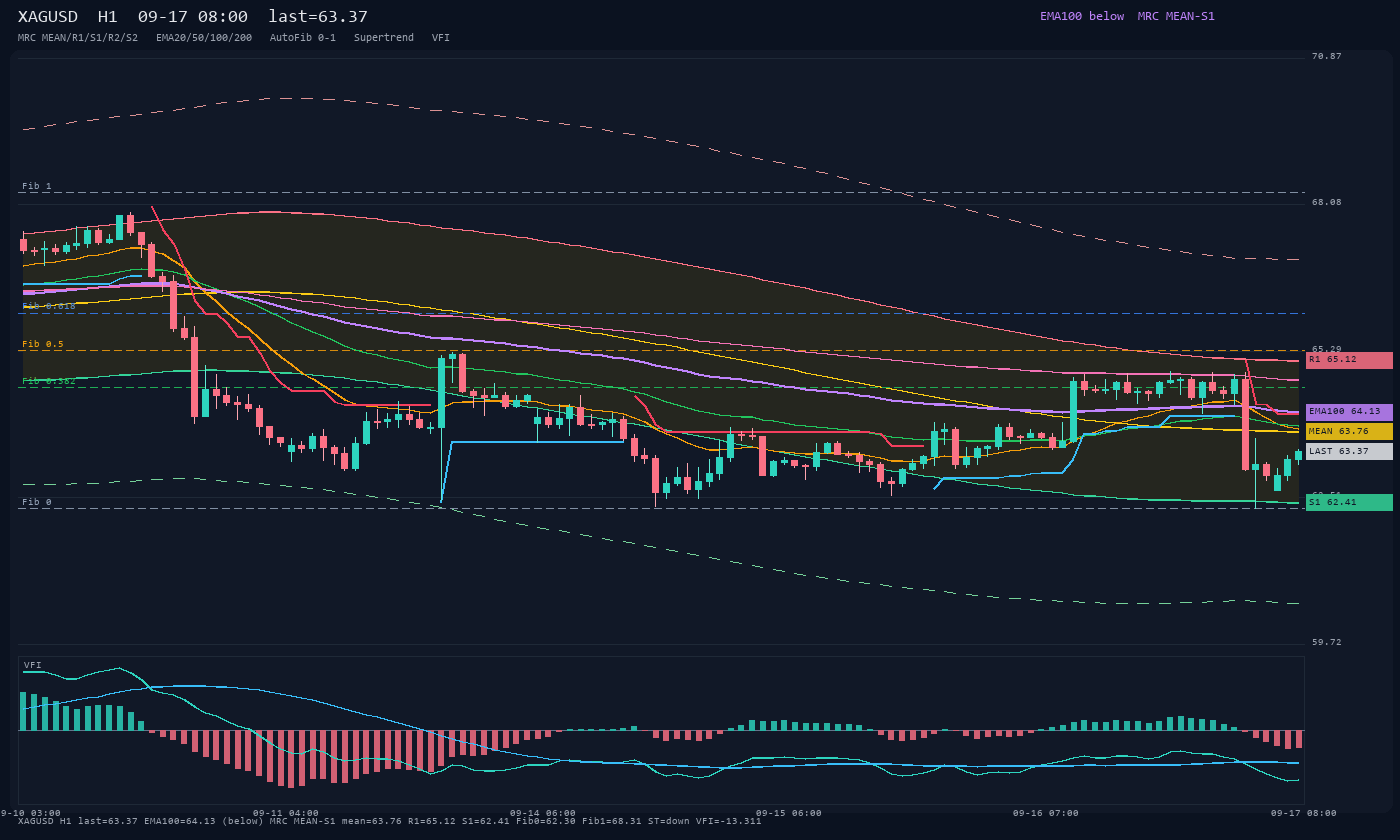Click the VFI legend entry in header

(441, 38)
